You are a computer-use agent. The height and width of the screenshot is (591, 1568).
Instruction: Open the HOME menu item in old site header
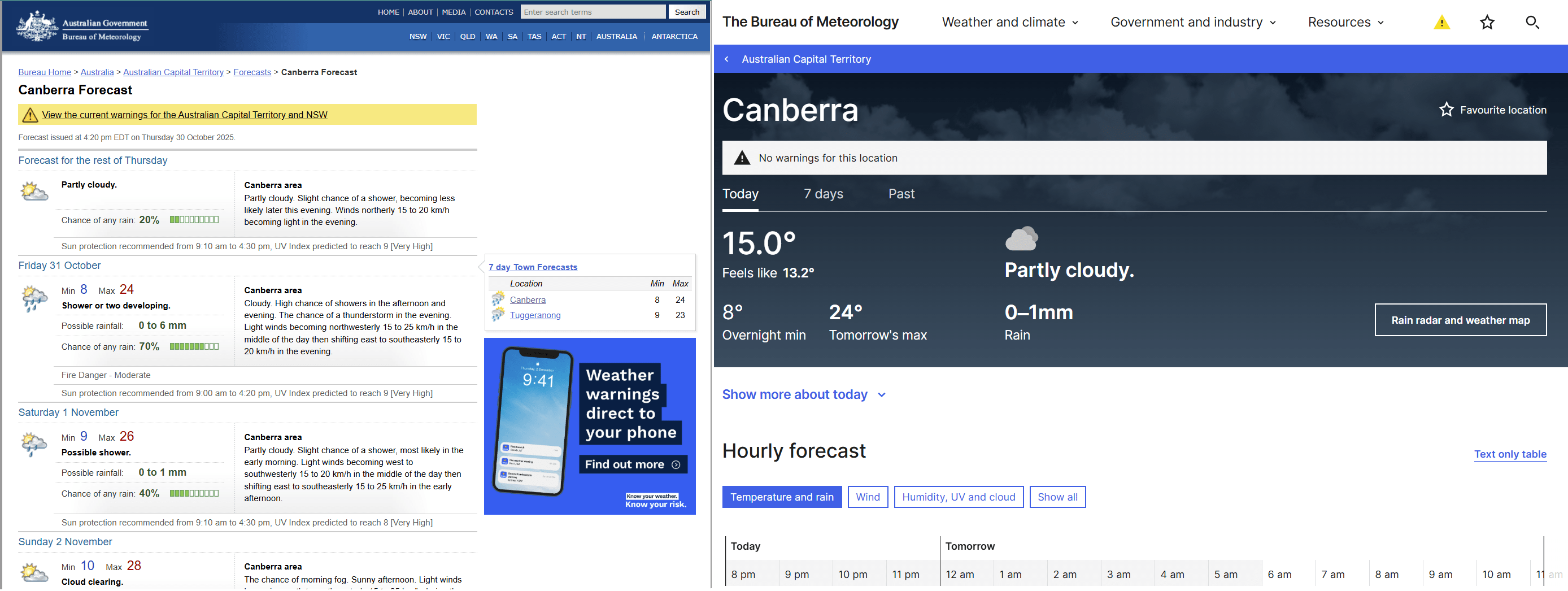pos(389,12)
